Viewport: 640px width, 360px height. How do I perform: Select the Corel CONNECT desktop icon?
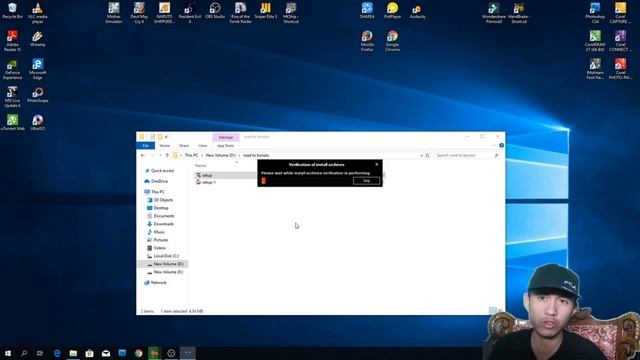[x=620, y=41]
